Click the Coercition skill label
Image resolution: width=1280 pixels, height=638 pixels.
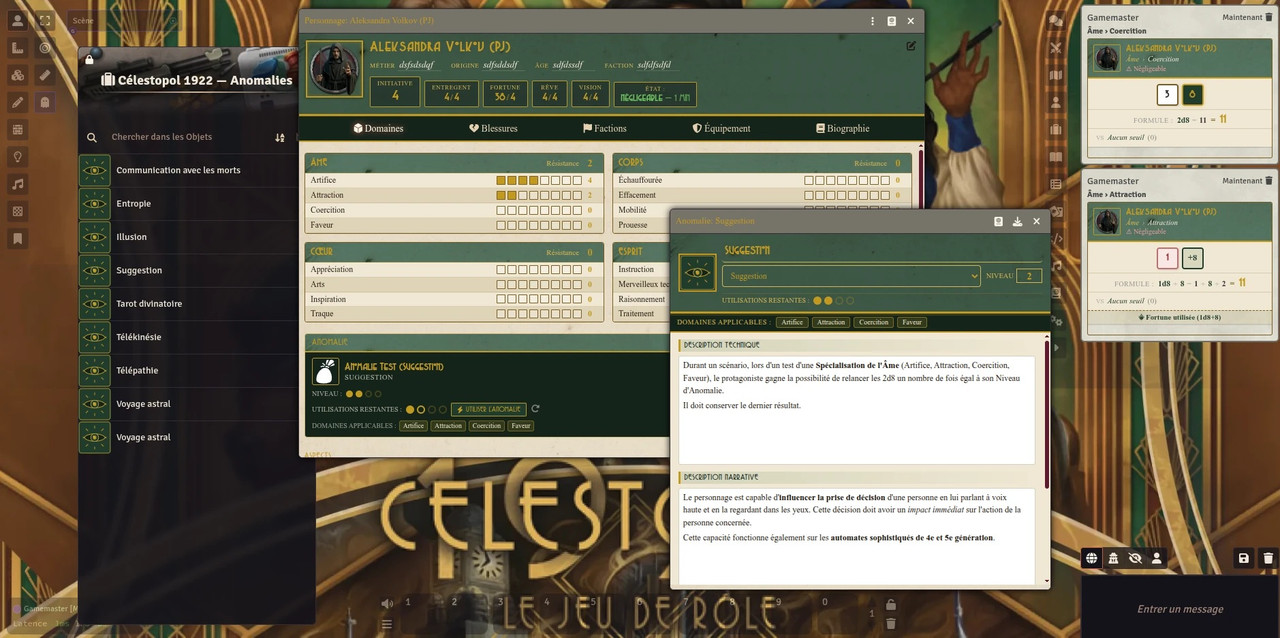tap(328, 210)
